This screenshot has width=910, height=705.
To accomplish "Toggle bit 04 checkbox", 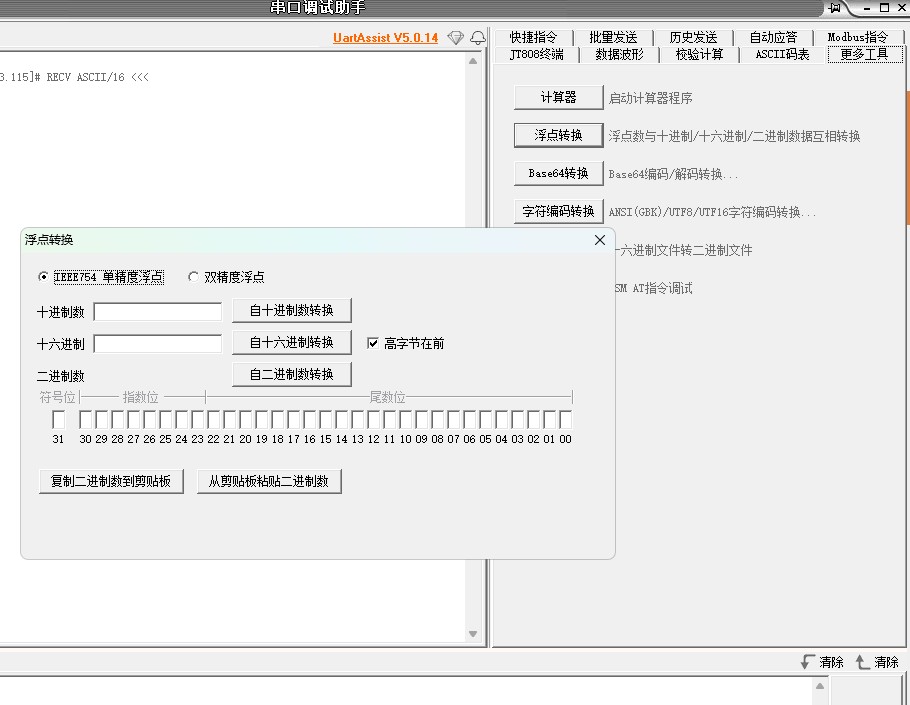I will (x=501, y=420).
